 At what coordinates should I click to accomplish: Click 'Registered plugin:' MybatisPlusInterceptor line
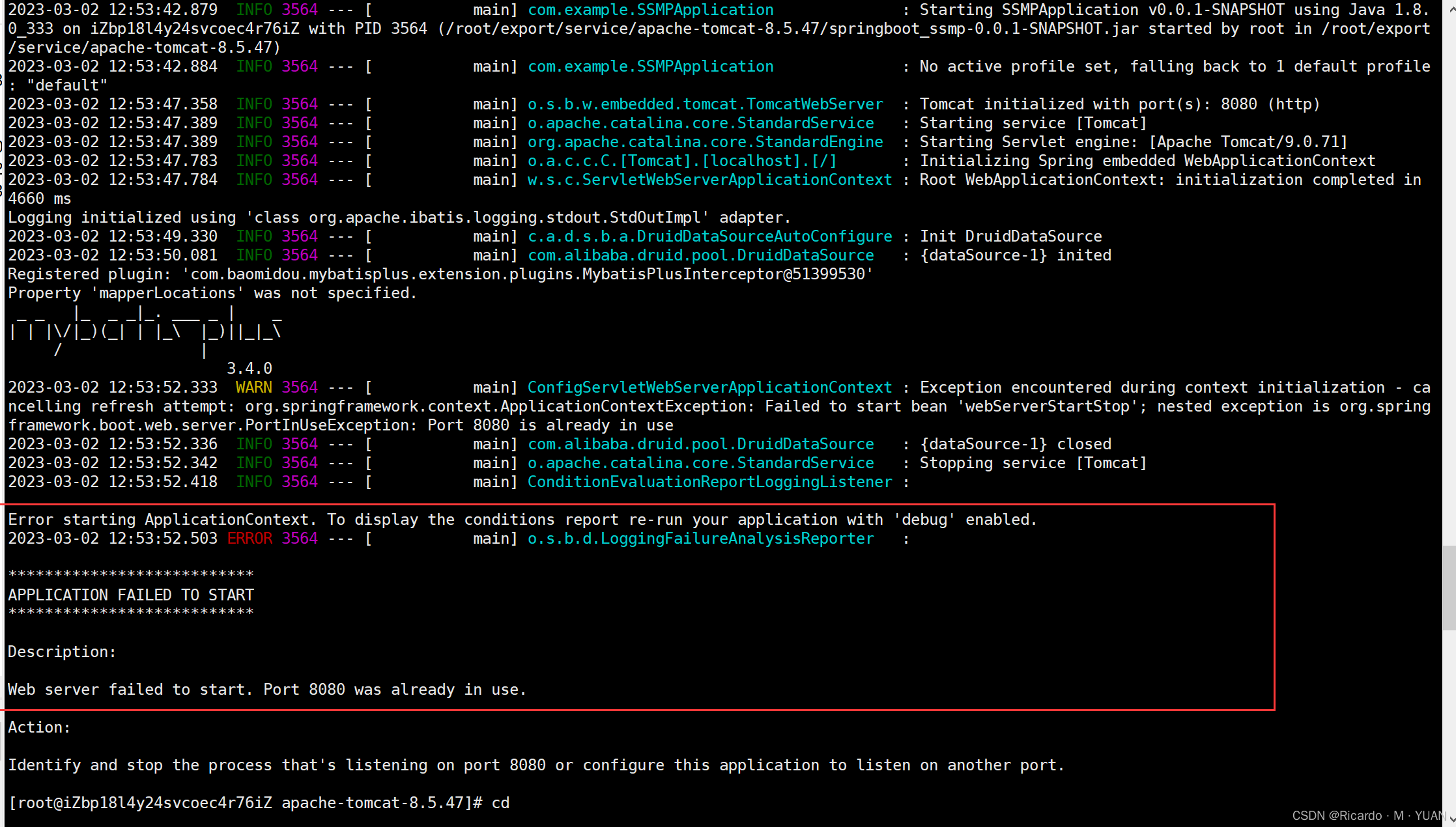pos(440,274)
